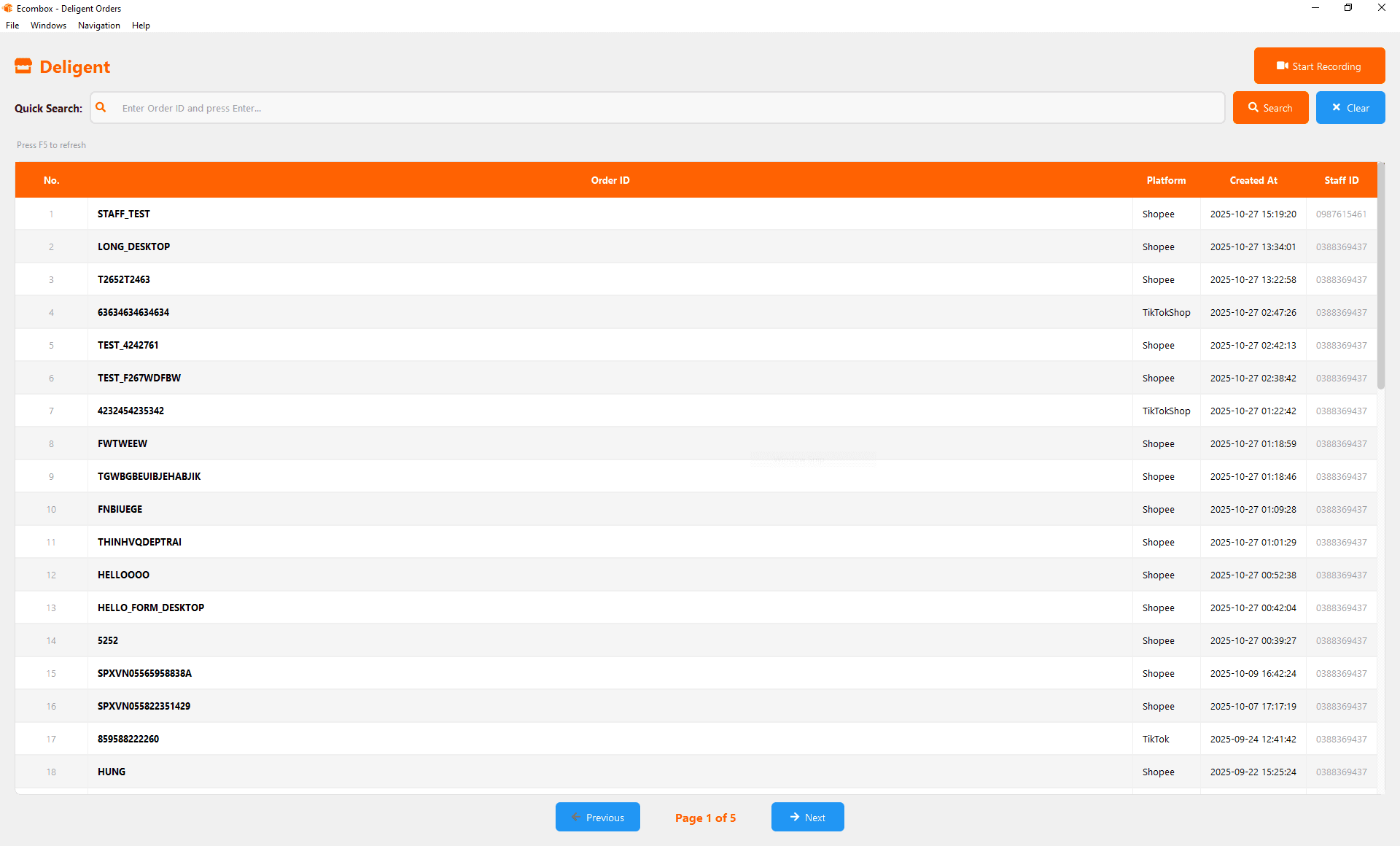This screenshot has width=1400, height=846.
Task: Select order 63634634634634 from TikTokShop
Action: (x=133, y=312)
